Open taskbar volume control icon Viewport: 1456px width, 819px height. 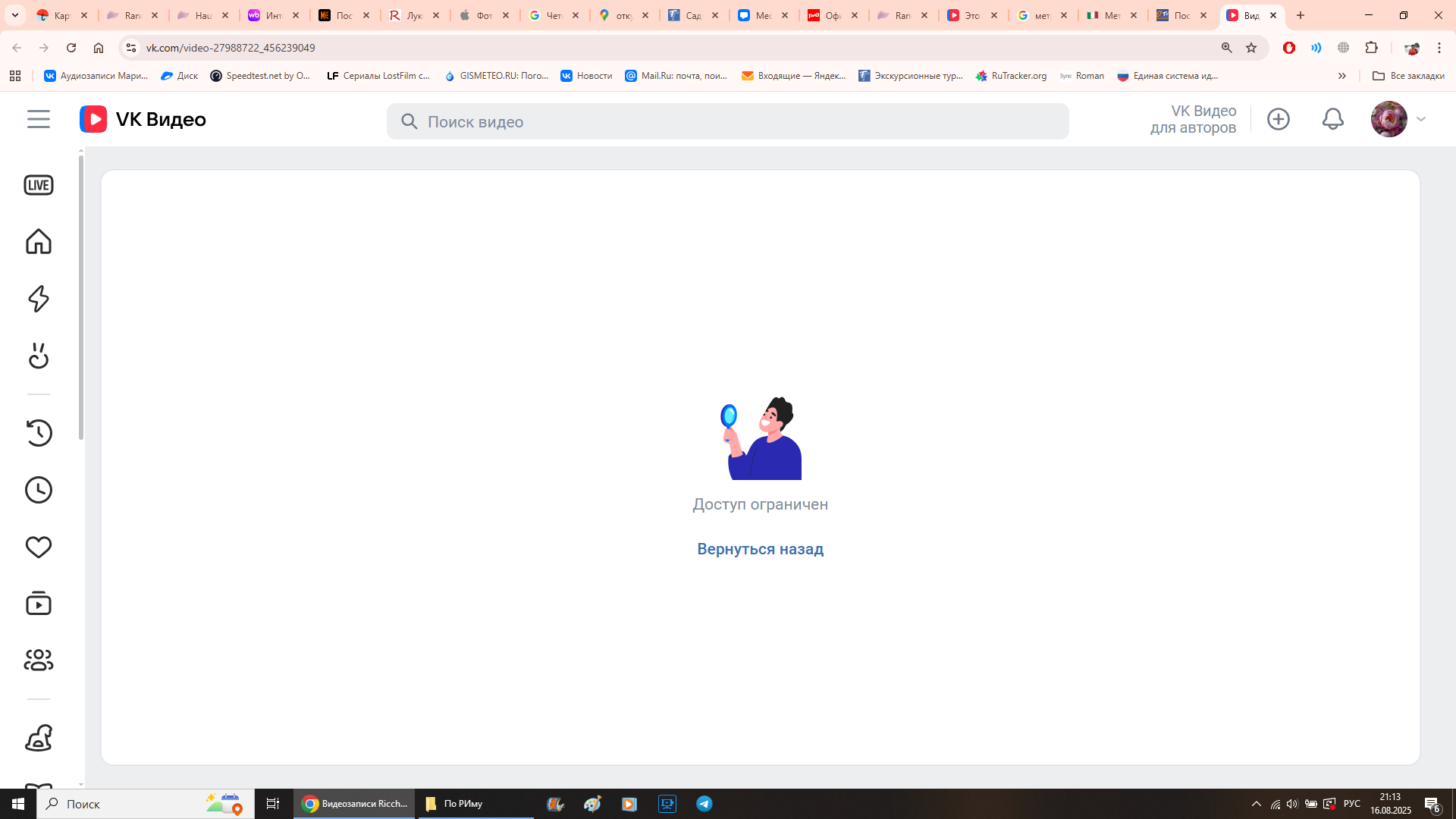coord(1292,804)
